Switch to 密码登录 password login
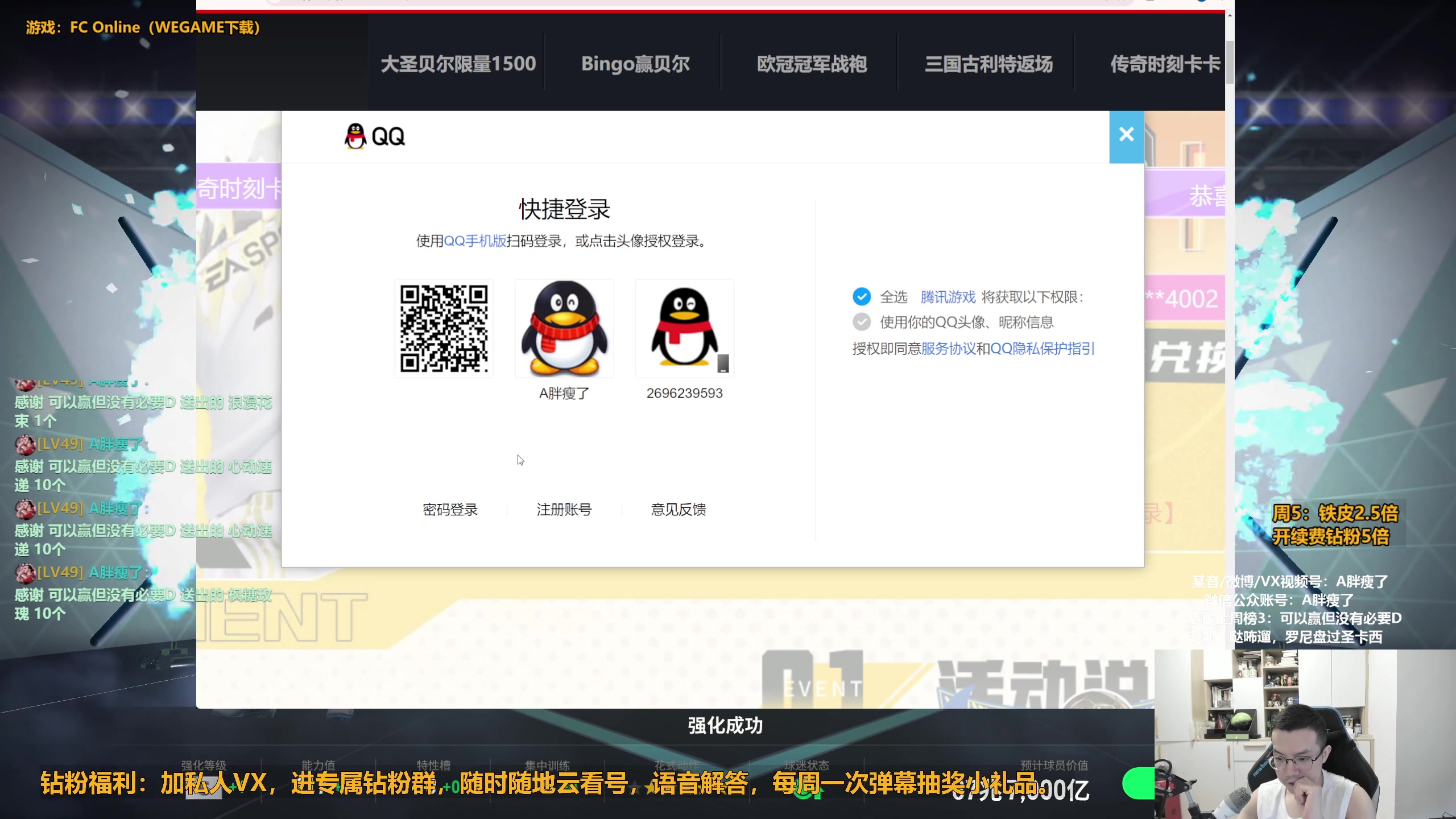 (451, 510)
